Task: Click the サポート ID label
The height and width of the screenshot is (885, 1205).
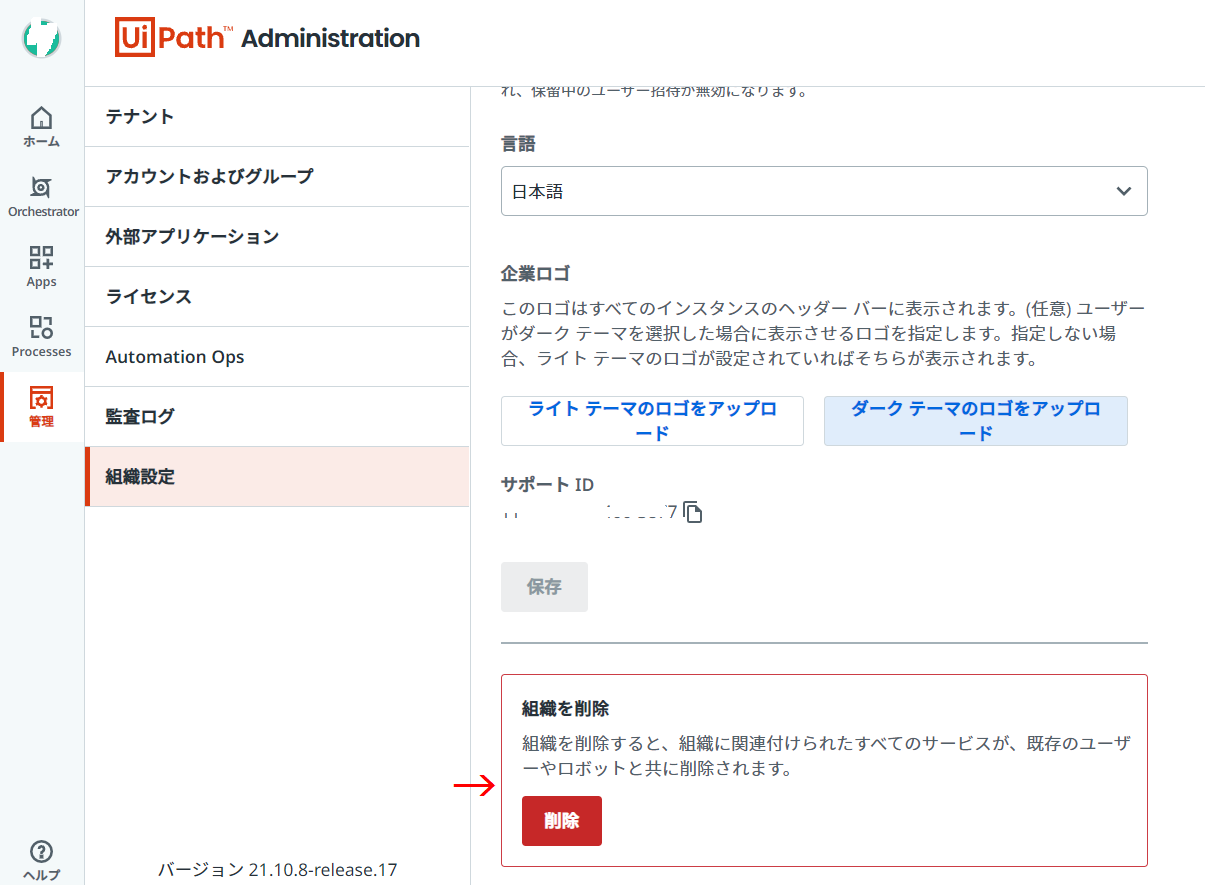Action: pyautogui.click(x=547, y=485)
